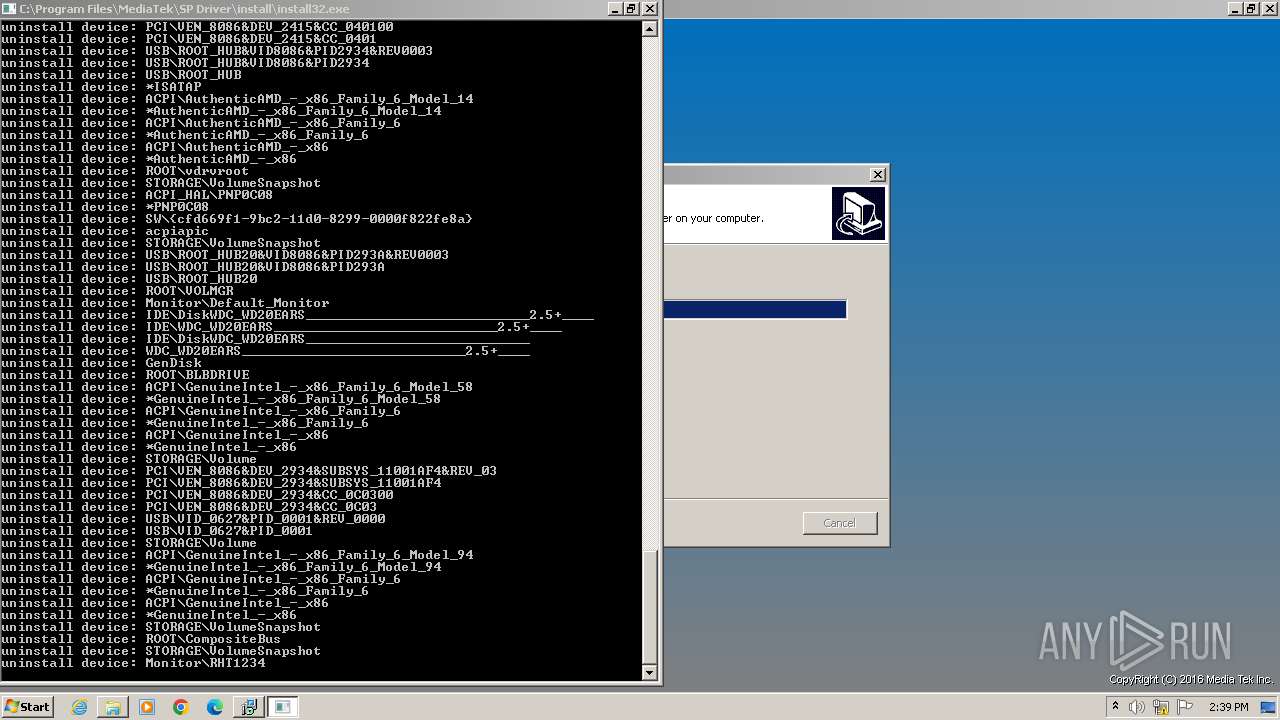Click the console scrollbar up arrow
The image size is (1280, 720).
pos(650,29)
